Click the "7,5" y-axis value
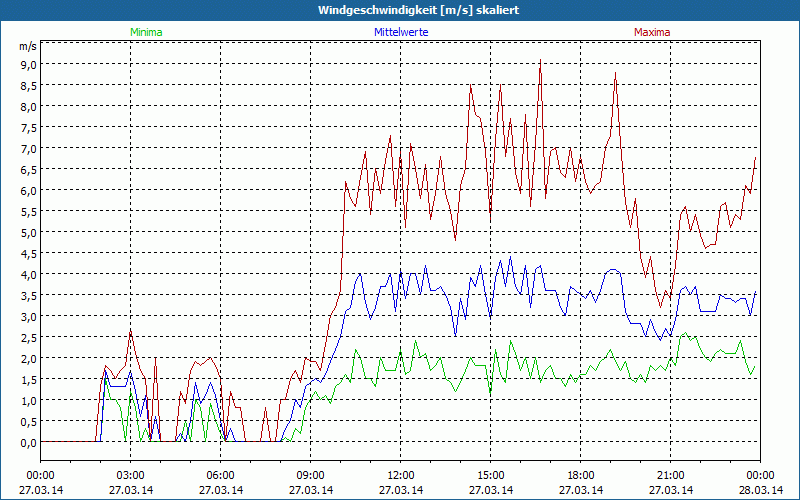 [x=29, y=128]
